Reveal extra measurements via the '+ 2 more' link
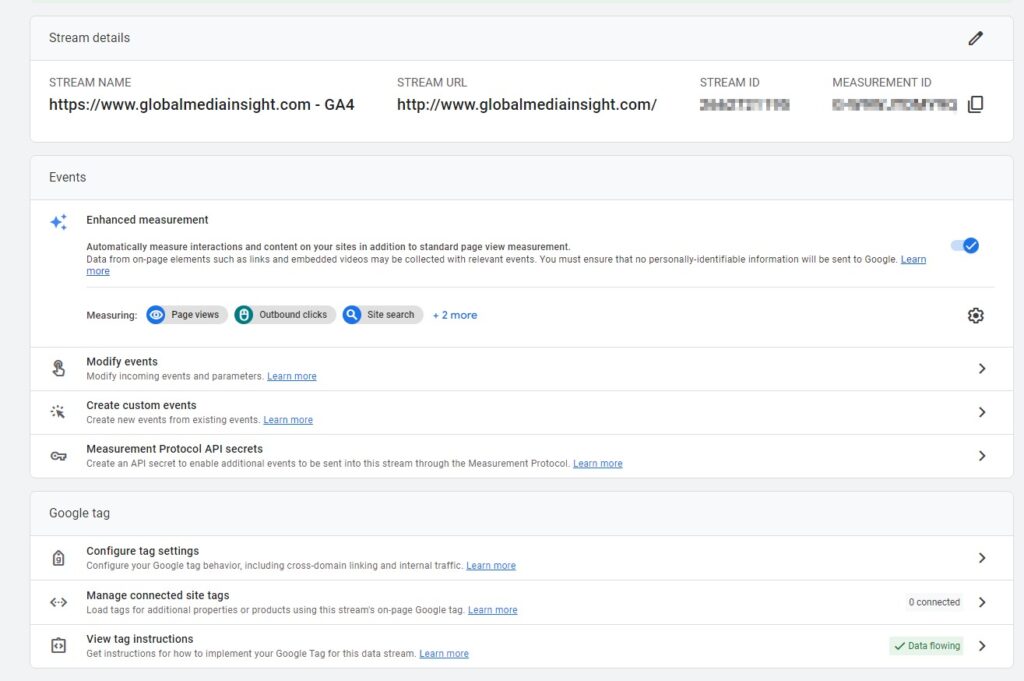 click(x=455, y=314)
